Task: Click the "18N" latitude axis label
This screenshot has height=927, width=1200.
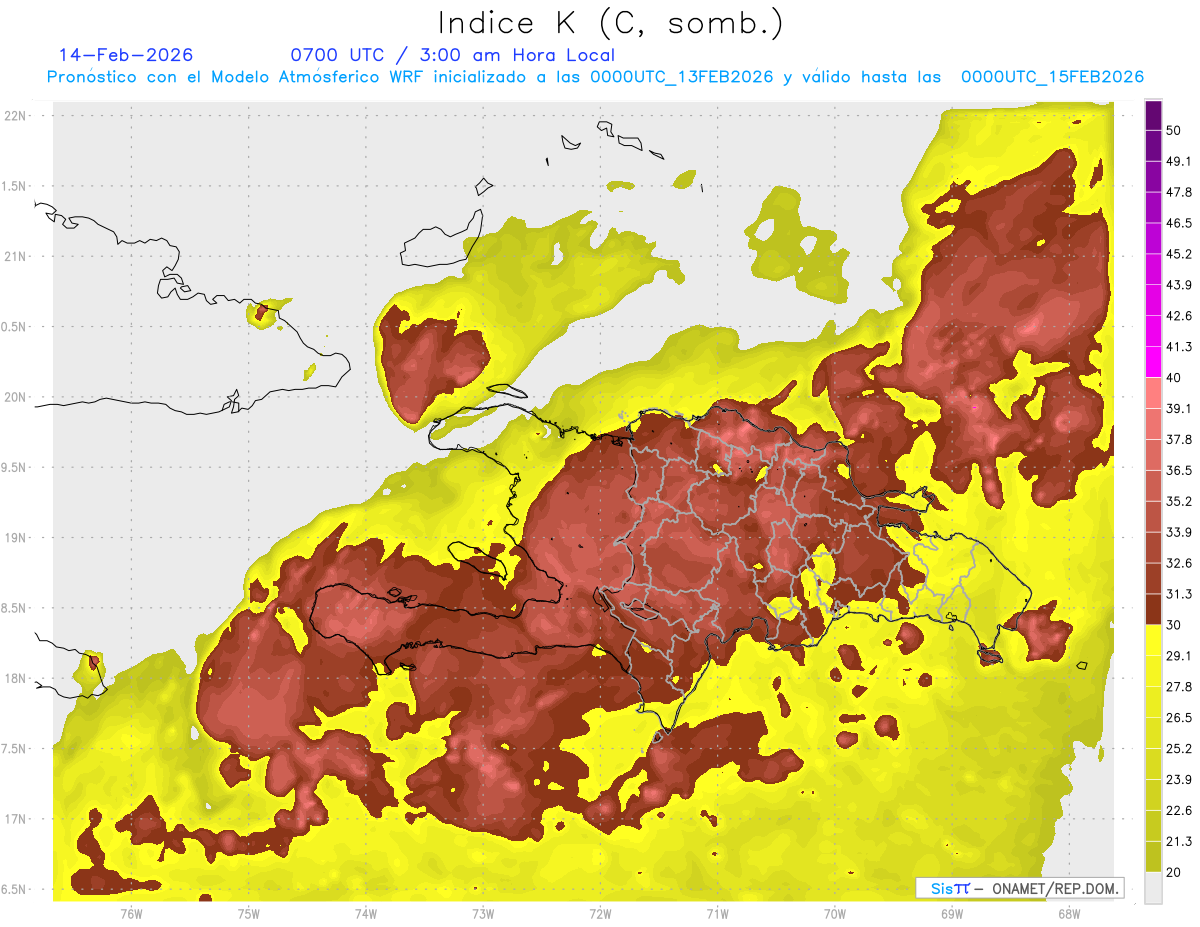Action: click(x=17, y=679)
